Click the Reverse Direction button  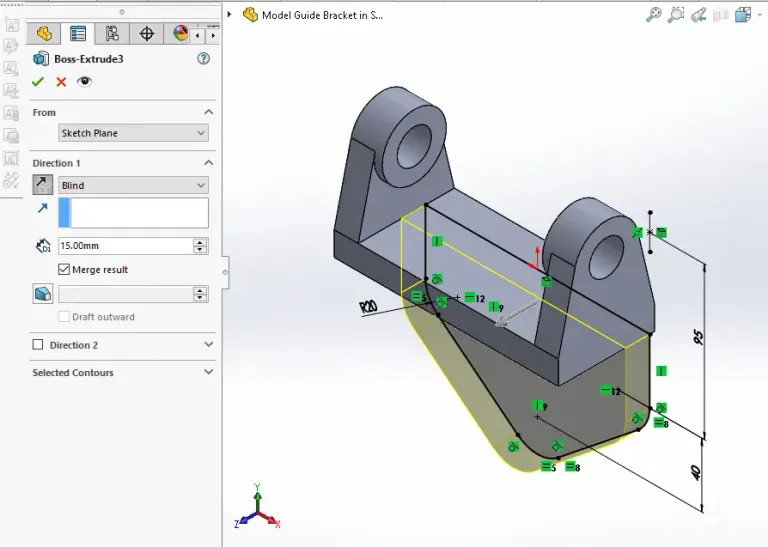click(x=43, y=185)
